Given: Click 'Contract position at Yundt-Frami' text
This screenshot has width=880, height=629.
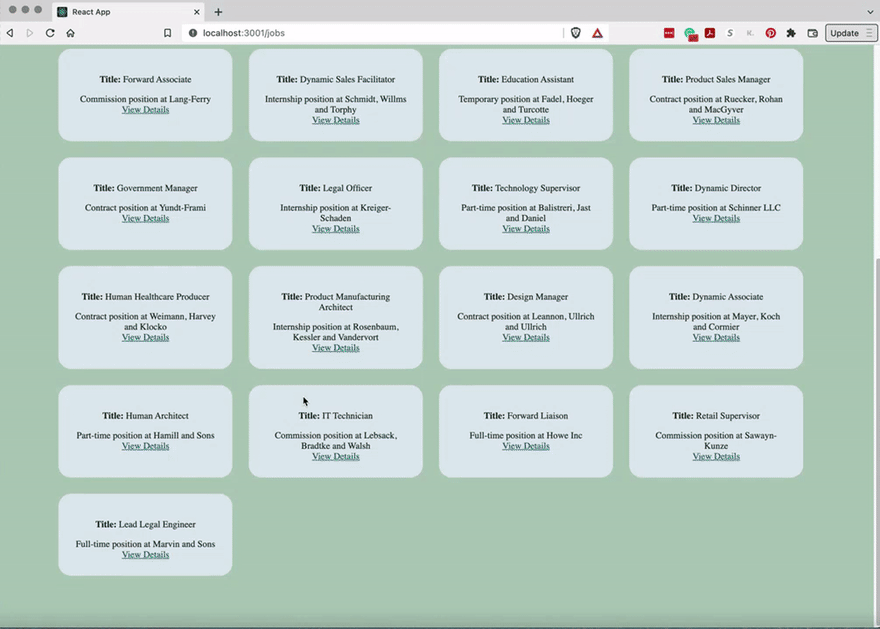Looking at the screenshot, I should point(145,208).
